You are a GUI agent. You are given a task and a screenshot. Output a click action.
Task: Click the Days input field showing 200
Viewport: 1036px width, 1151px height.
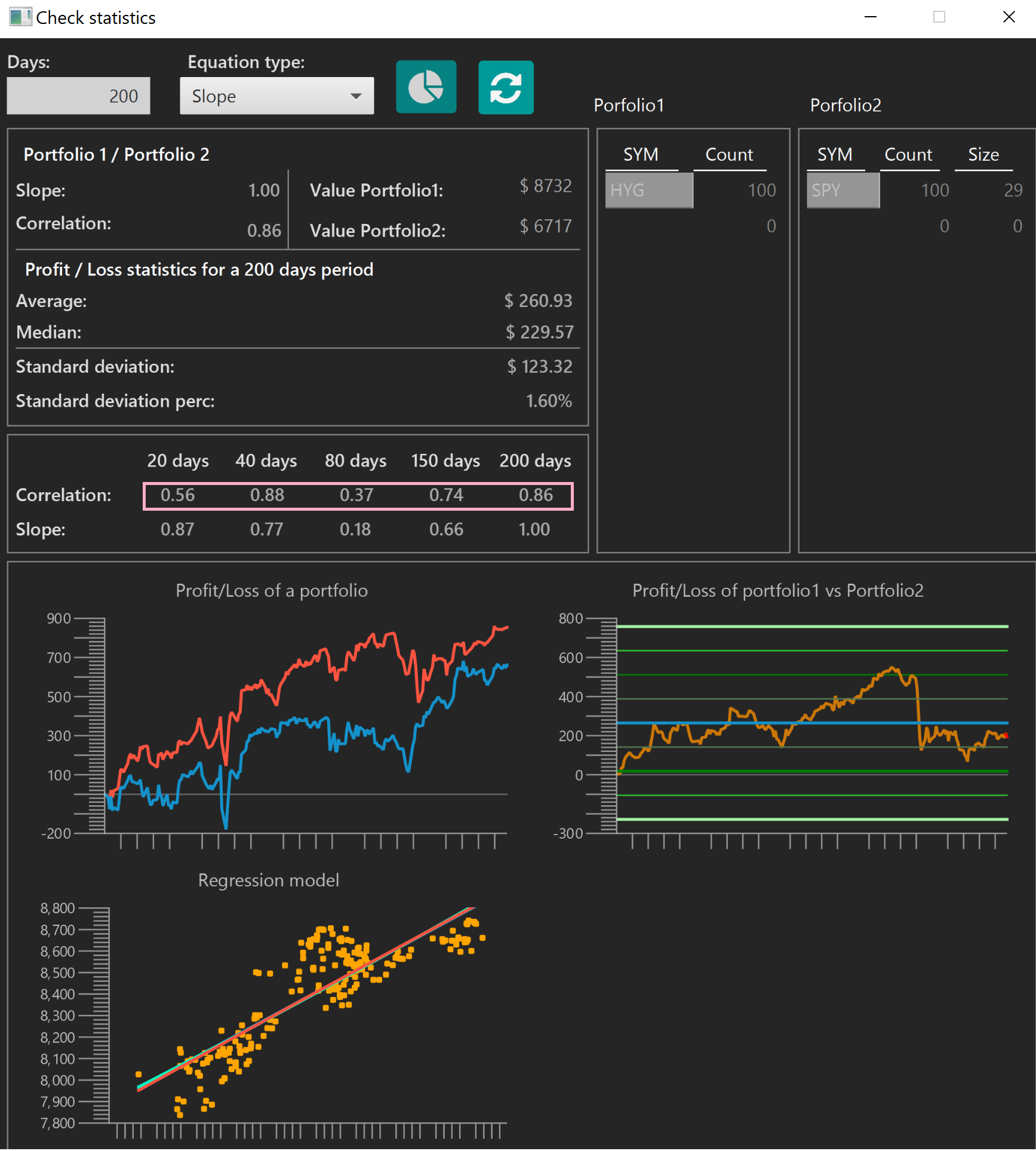coord(78,96)
